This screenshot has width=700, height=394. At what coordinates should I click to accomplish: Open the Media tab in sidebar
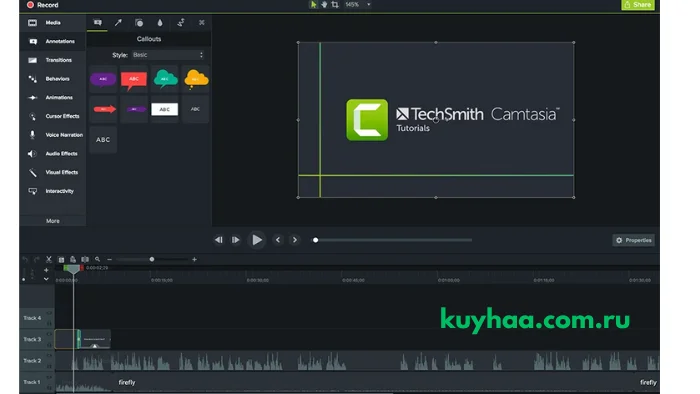pos(53,23)
